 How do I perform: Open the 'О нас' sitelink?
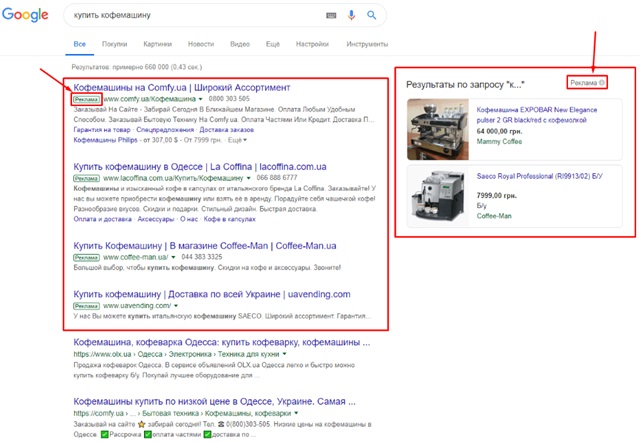pos(189,219)
